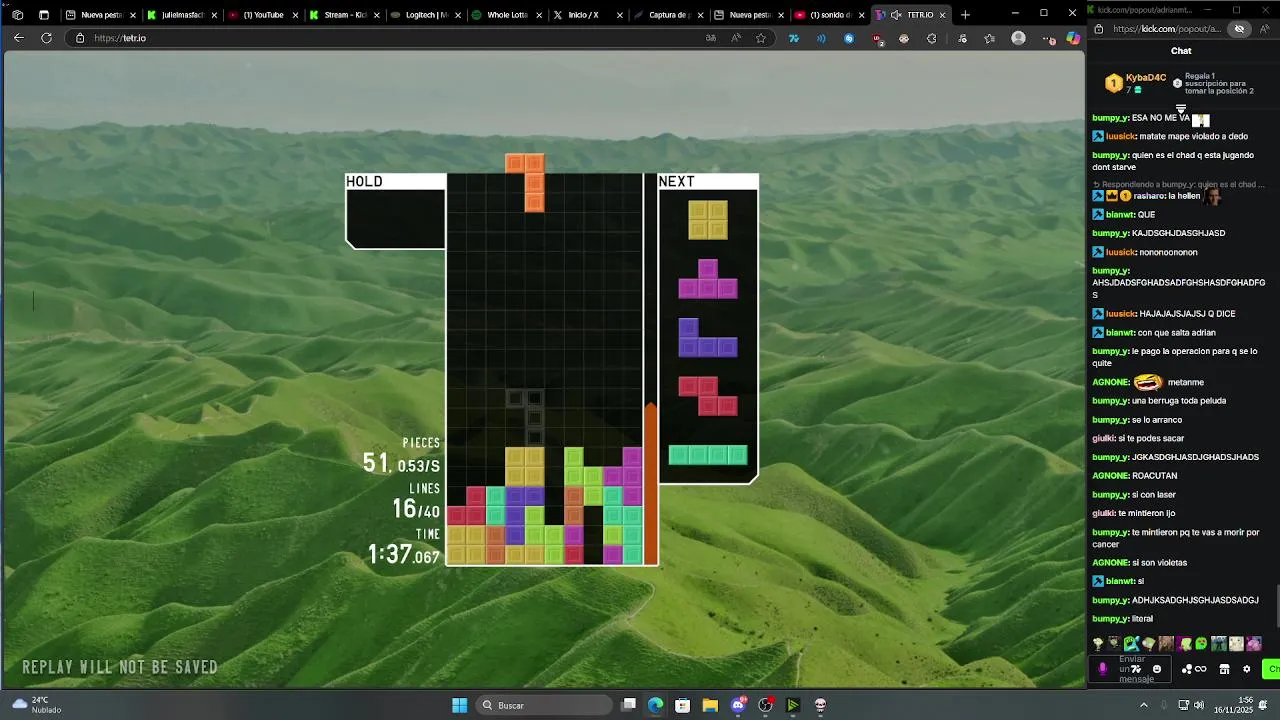The height and width of the screenshot is (720, 1280).
Task: Open the workspaces icon at top-left
Action: coord(17,15)
